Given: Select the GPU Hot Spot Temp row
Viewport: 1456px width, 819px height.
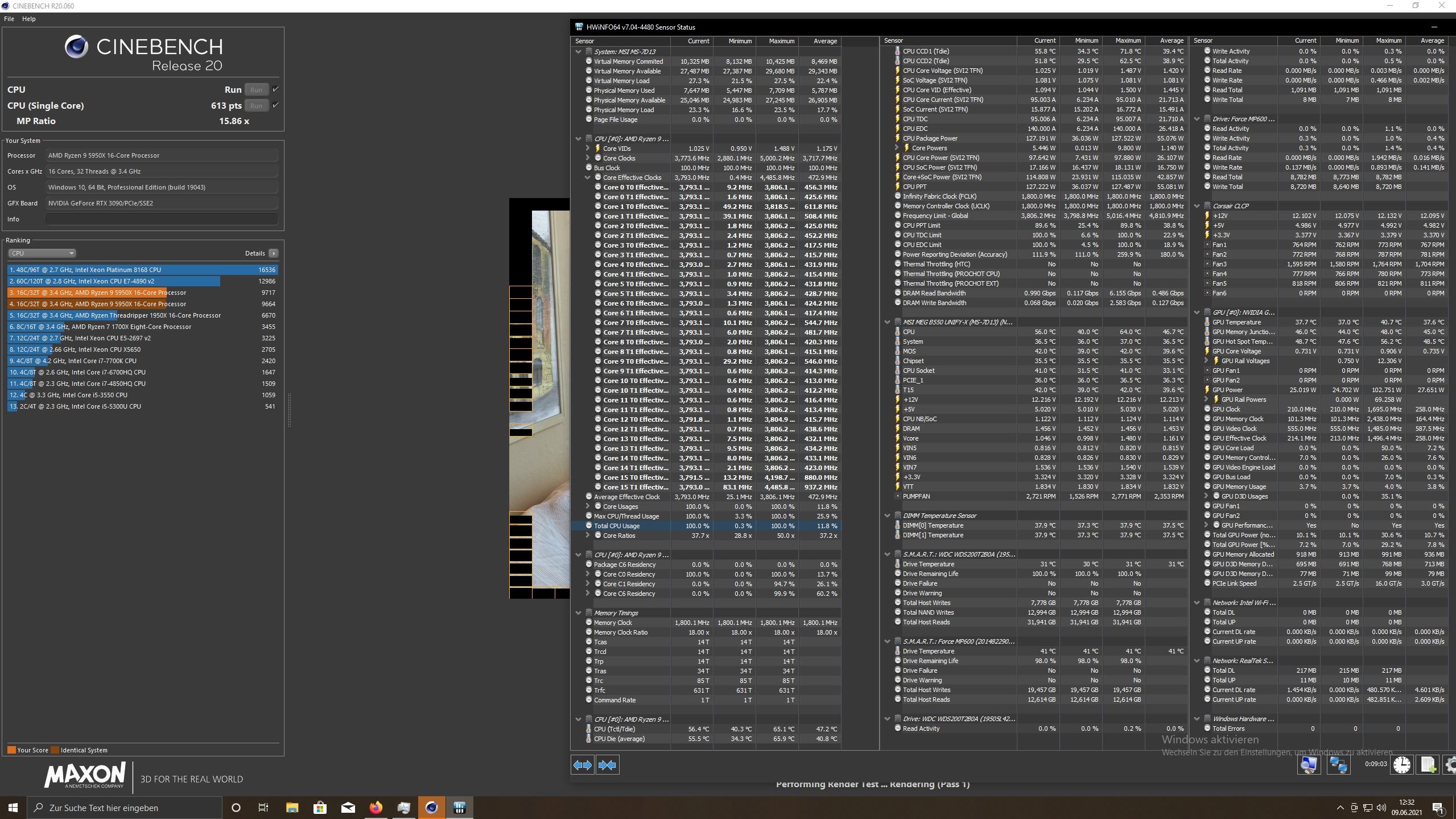Looking at the screenshot, I should 1319,341.
